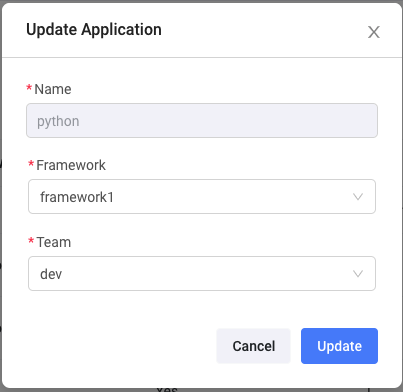Click the Framework field label
Viewport: 403px width, 392px height.
coord(71,165)
